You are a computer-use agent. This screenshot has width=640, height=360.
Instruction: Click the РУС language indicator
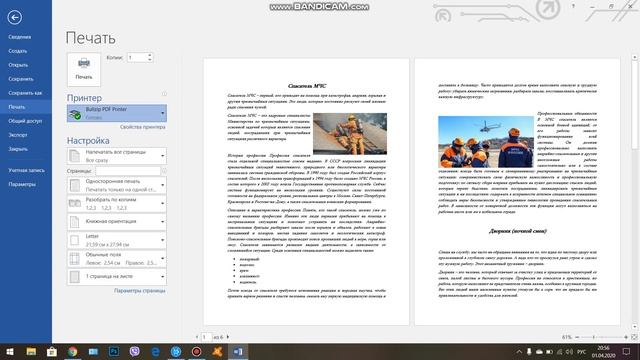tap(582, 351)
